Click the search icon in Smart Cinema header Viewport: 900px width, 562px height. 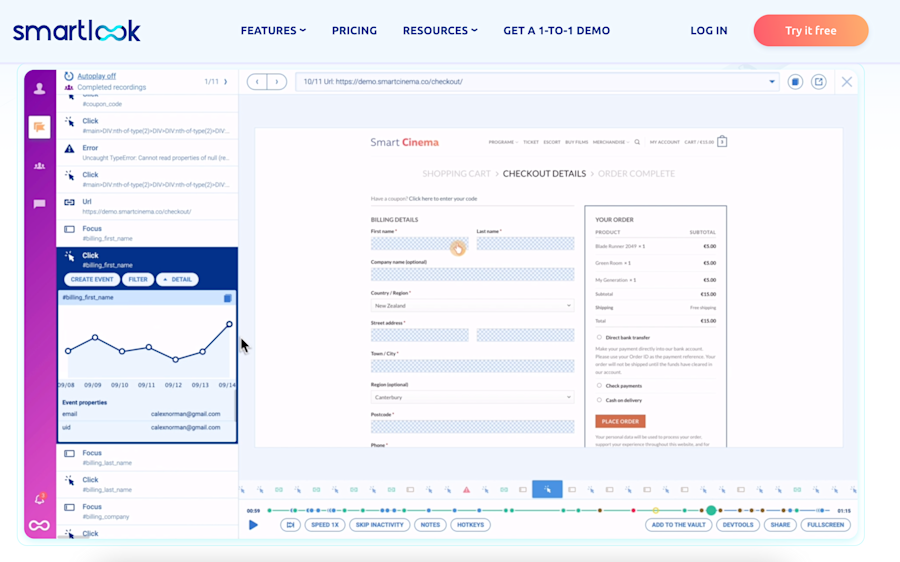click(x=637, y=142)
